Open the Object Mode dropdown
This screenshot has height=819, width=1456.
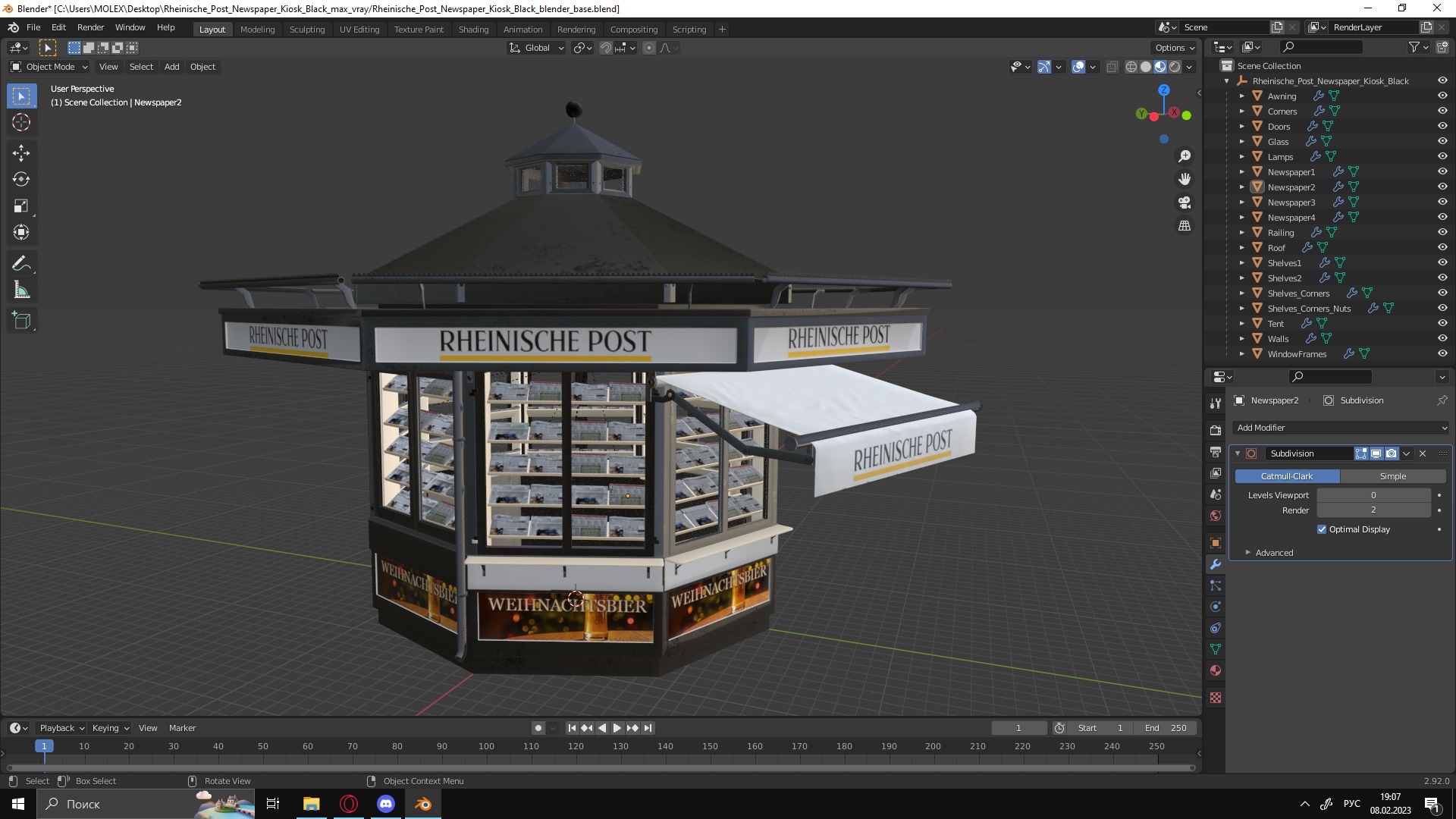click(49, 67)
